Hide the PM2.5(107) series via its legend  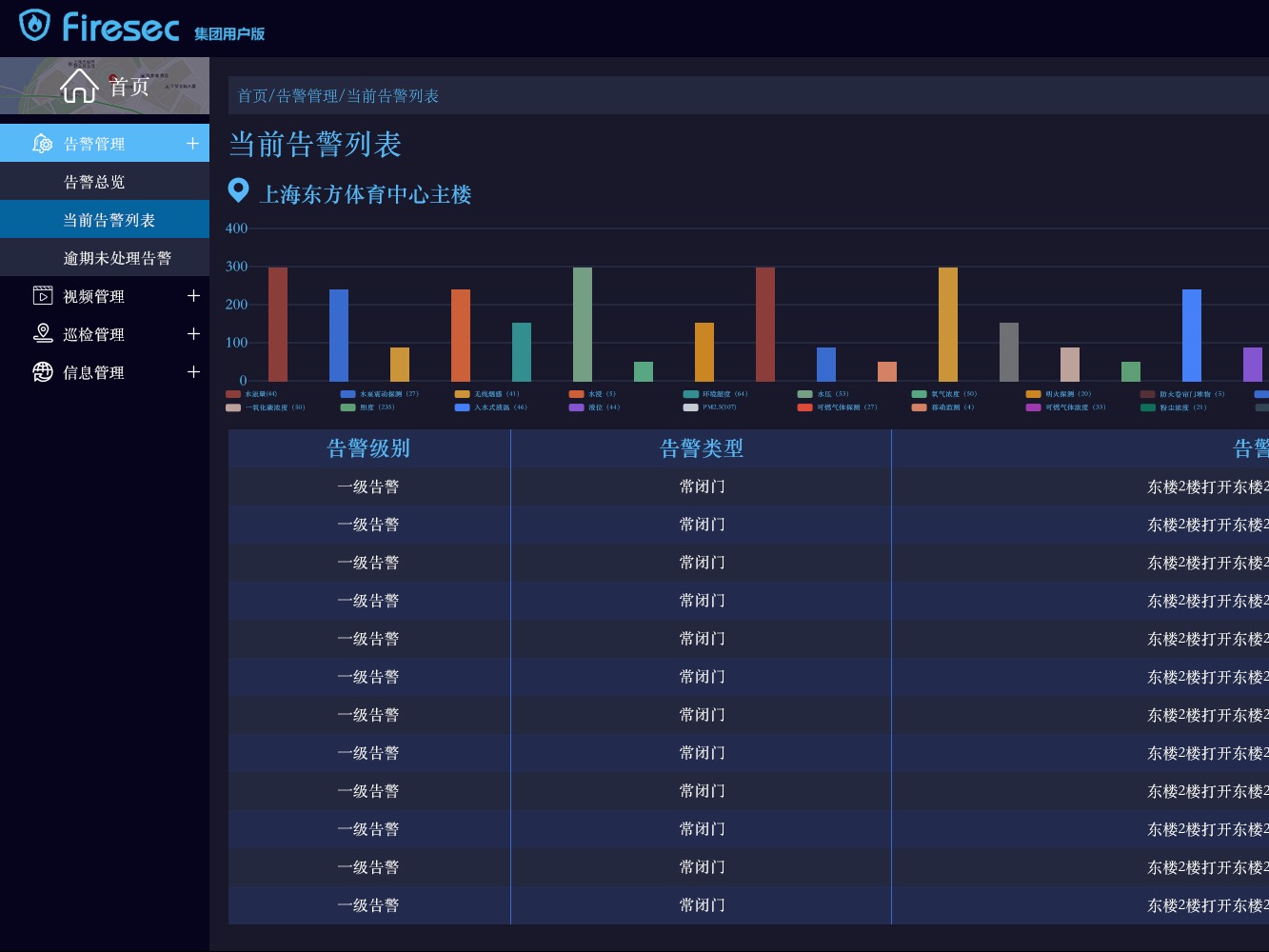tap(704, 407)
